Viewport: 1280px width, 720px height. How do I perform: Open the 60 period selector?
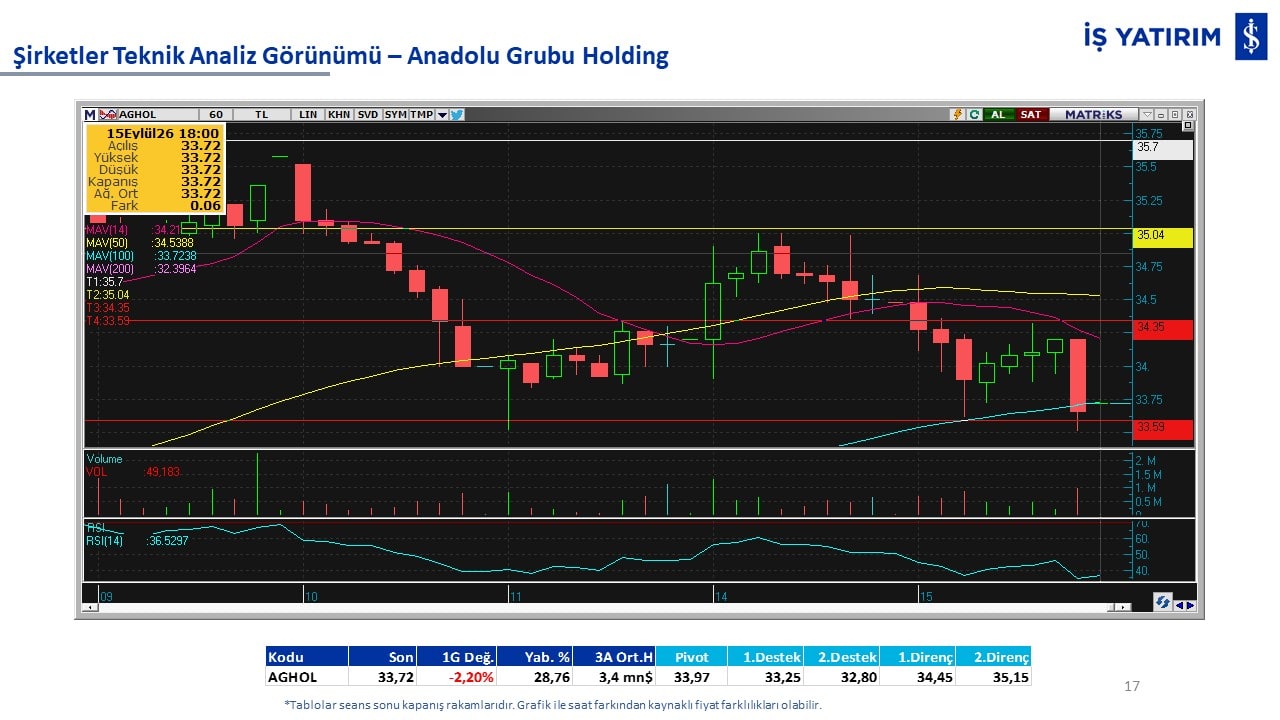(216, 114)
